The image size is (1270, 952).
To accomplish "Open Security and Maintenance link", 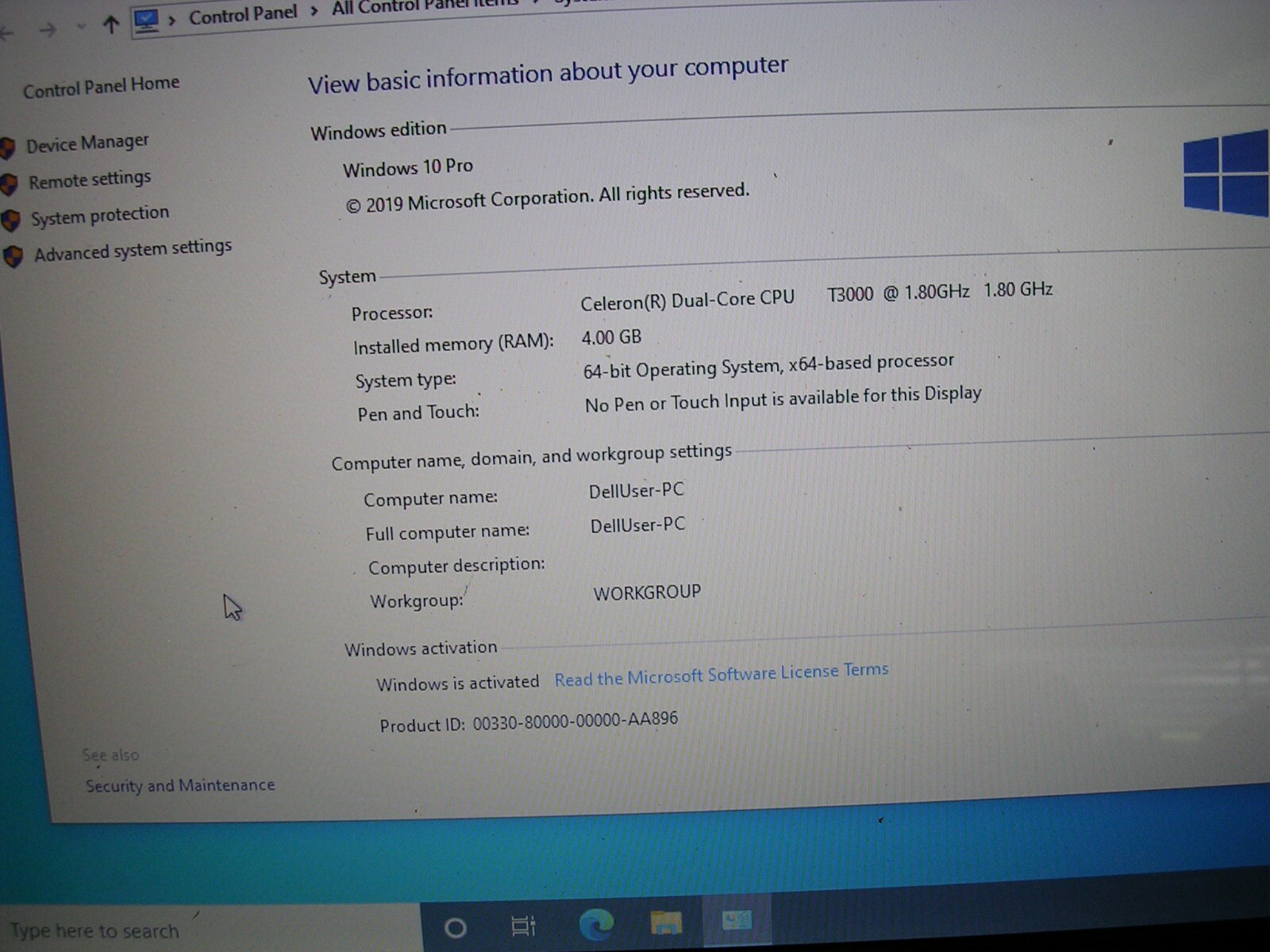I will tap(180, 785).
